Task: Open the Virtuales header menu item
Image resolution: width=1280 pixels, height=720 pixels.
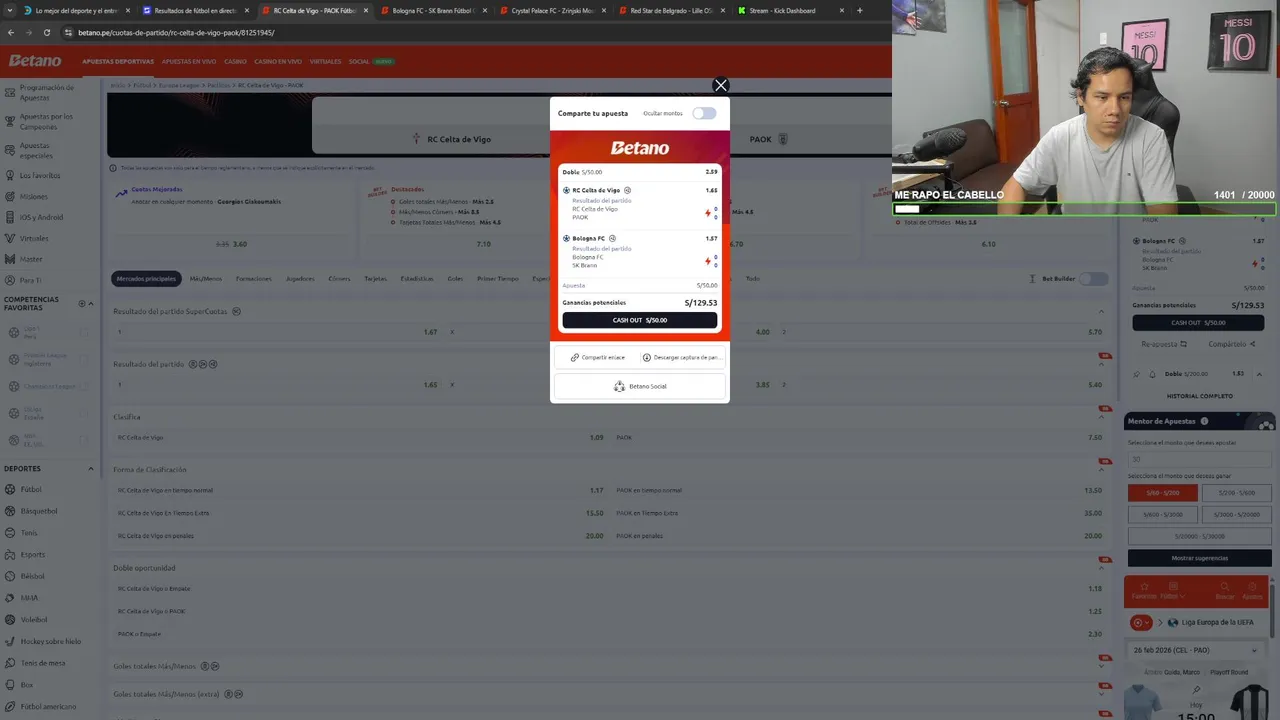Action: (325, 61)
